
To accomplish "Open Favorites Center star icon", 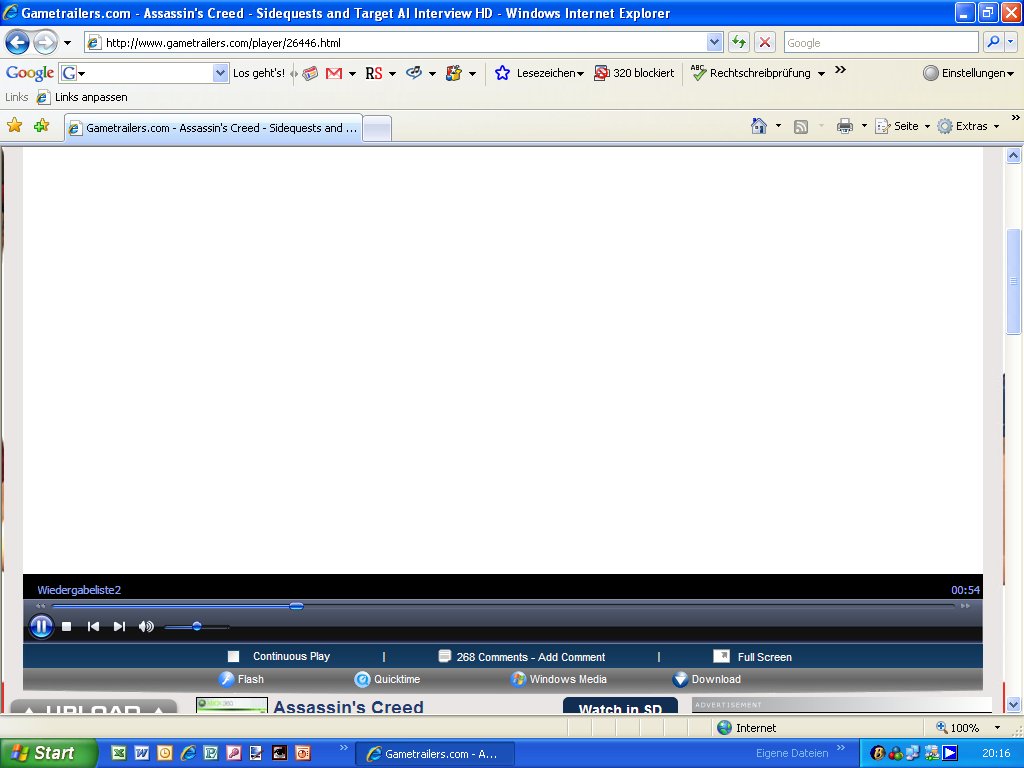I will click(x=14, y=125).
